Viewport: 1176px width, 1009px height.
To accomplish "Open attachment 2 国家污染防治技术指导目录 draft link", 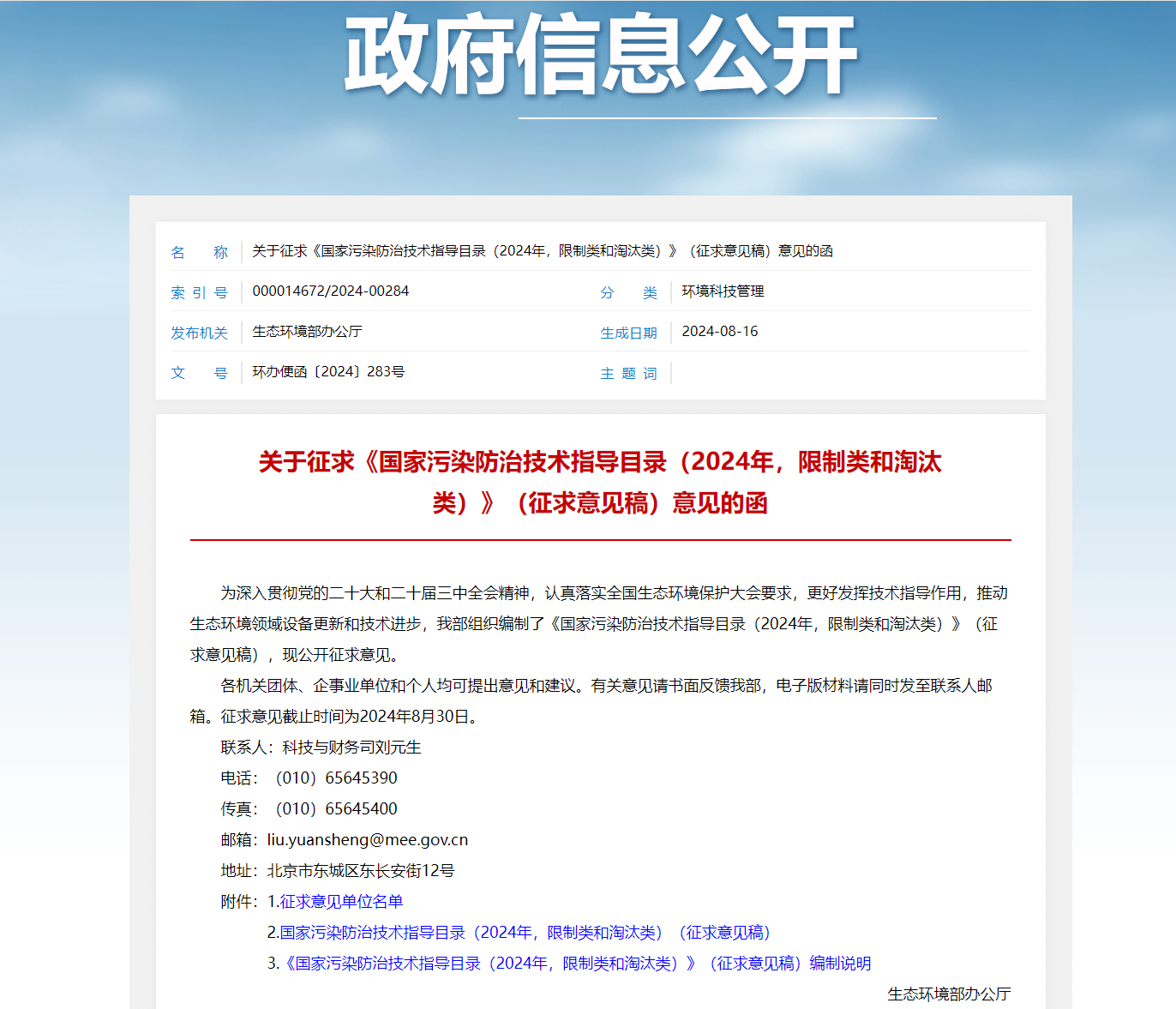I will point(525,932).
